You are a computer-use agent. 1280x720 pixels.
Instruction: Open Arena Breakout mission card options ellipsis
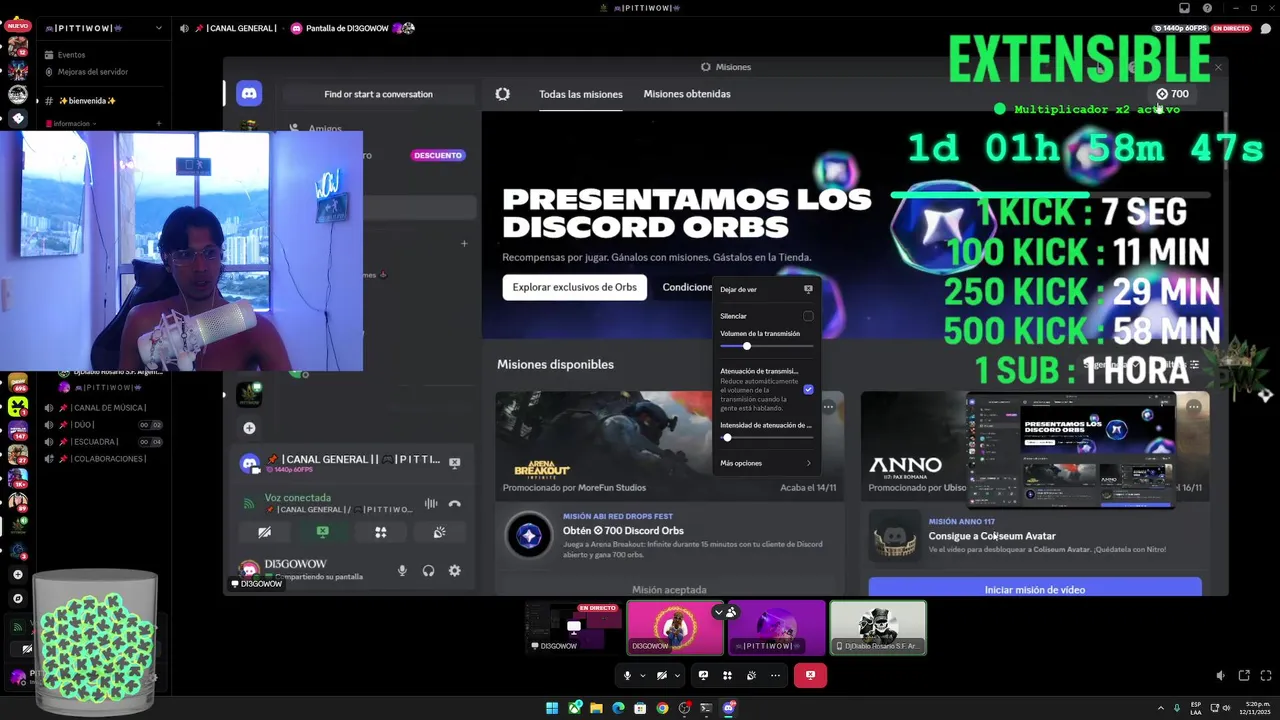[828, 407]
